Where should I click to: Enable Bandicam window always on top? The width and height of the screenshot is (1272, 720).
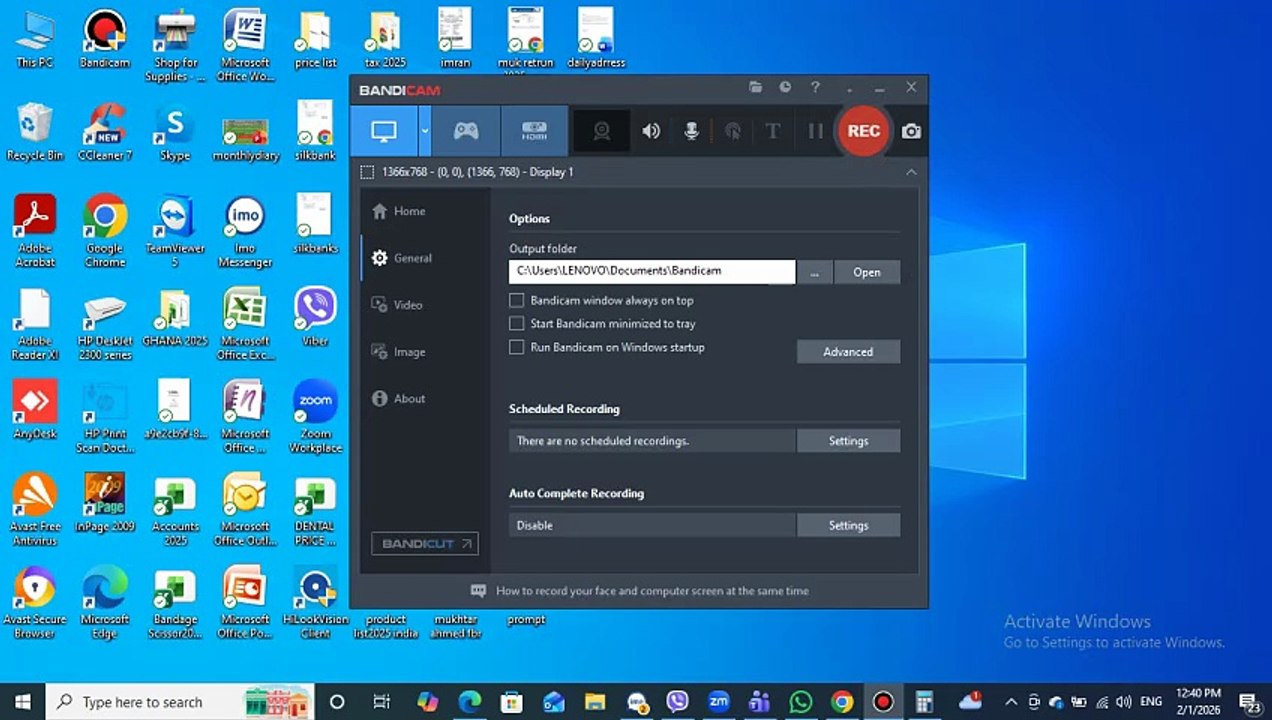(x=517, y=300)
